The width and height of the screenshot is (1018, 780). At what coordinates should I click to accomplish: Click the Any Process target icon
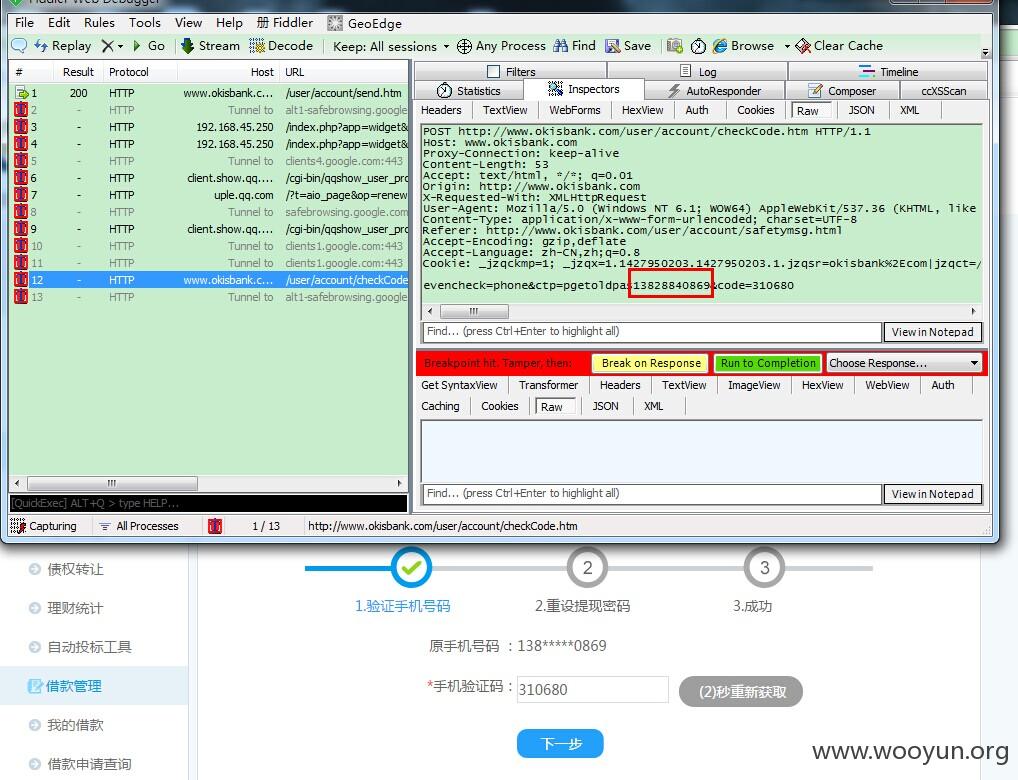click(x=464, y=46)
